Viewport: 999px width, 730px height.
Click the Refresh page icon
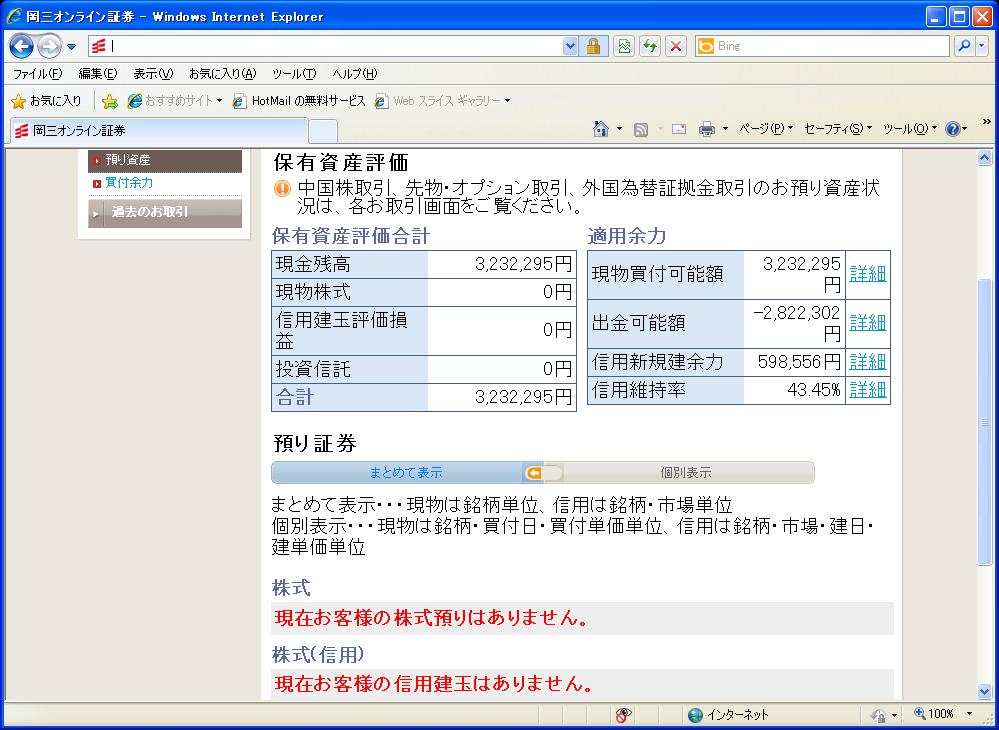651,46
